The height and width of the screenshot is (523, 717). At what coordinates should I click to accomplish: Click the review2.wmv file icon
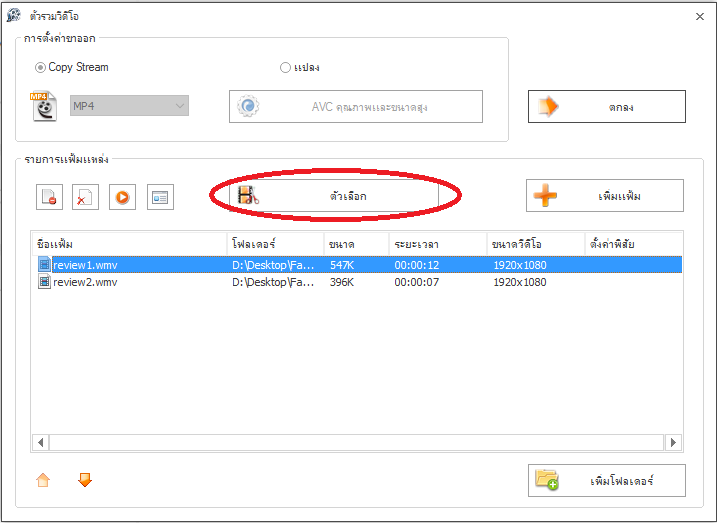tap(44, 282)
